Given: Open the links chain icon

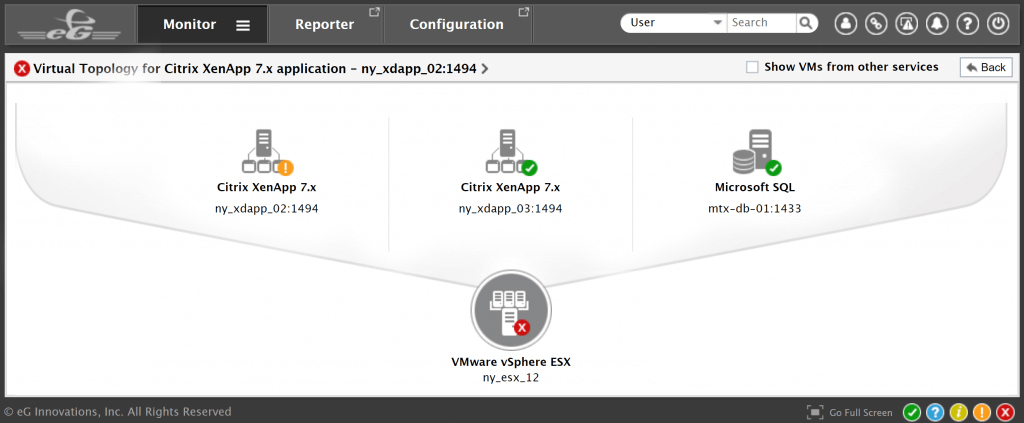Looking at the screenshot, I should pyautogui.click(x=876, y=24).
